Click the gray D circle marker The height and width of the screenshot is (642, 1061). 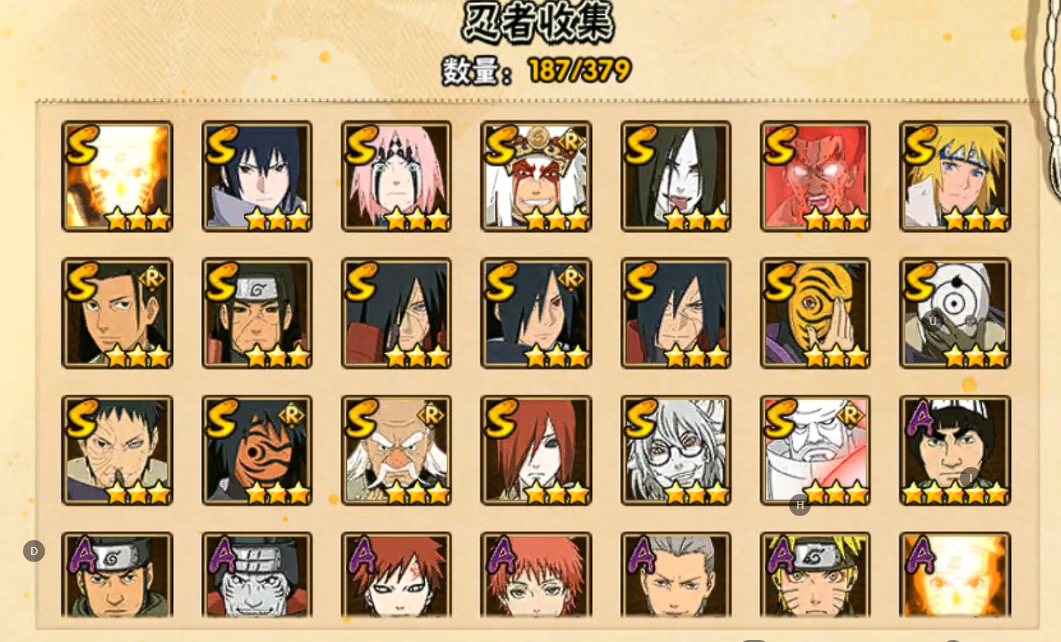click(x=34, y=551)
